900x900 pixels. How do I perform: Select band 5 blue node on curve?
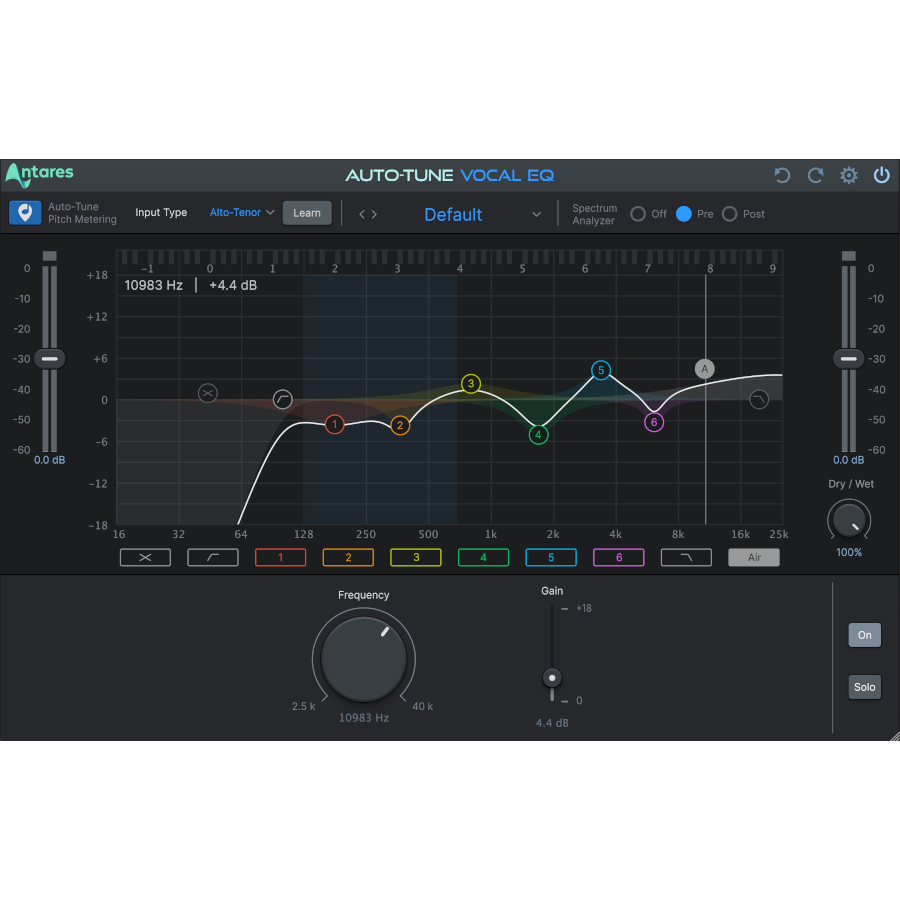point(601,370)
